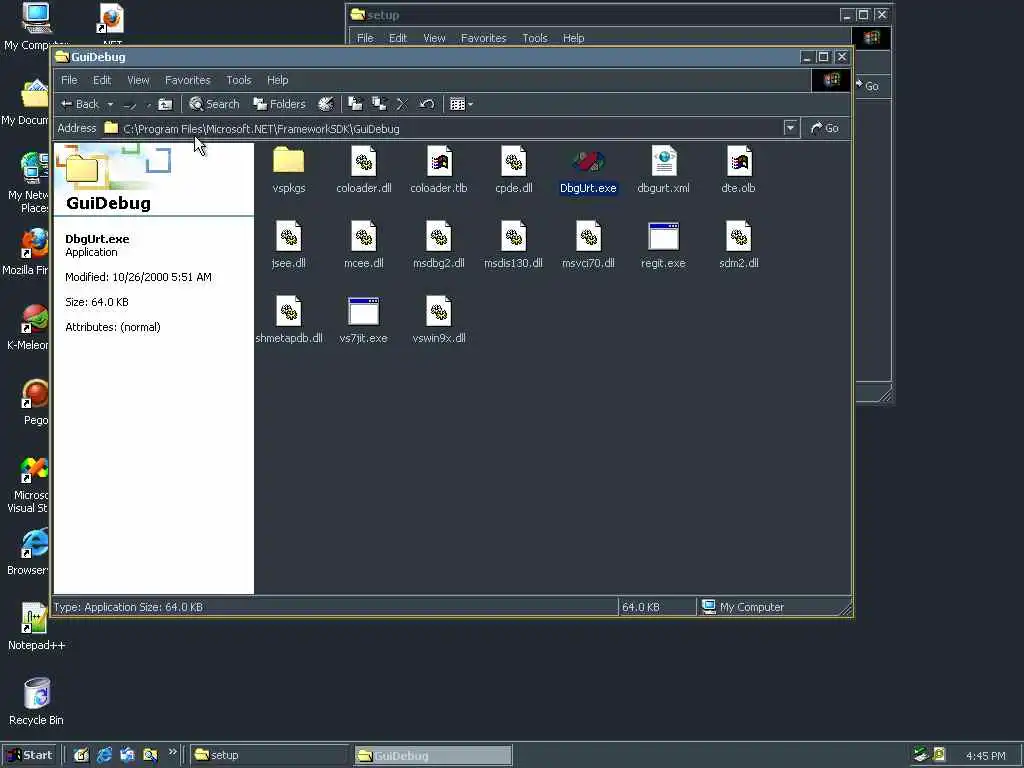
Task: Select the msdis130.dll file
Action: point(514,245)
